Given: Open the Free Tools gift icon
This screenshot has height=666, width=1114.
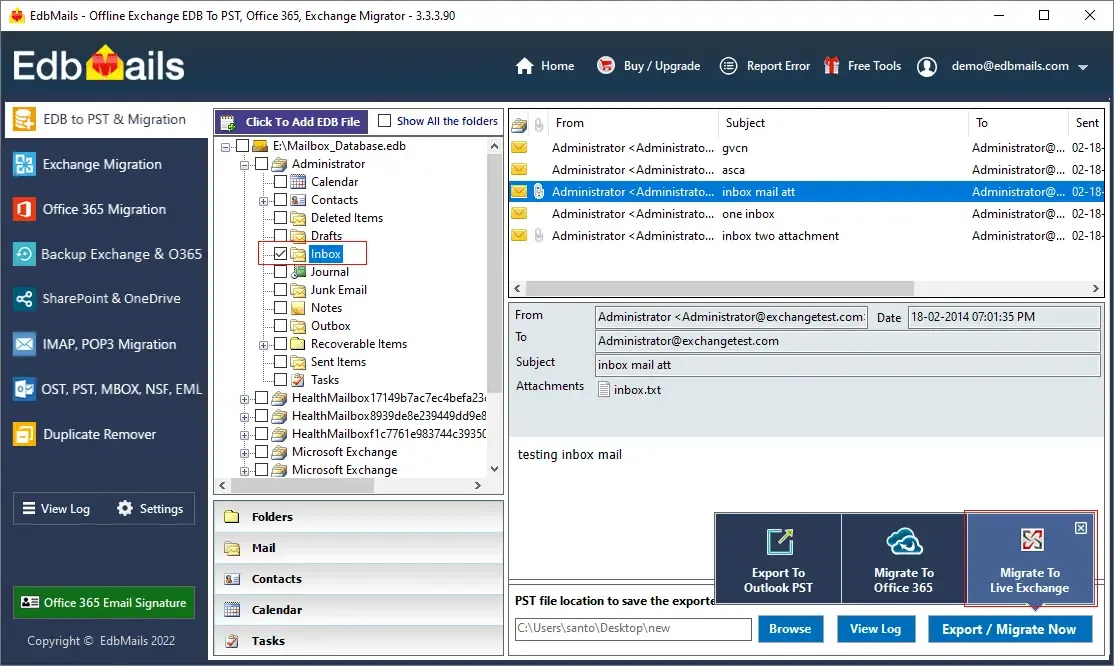Looking at the screenshot, I should point(831,66).
